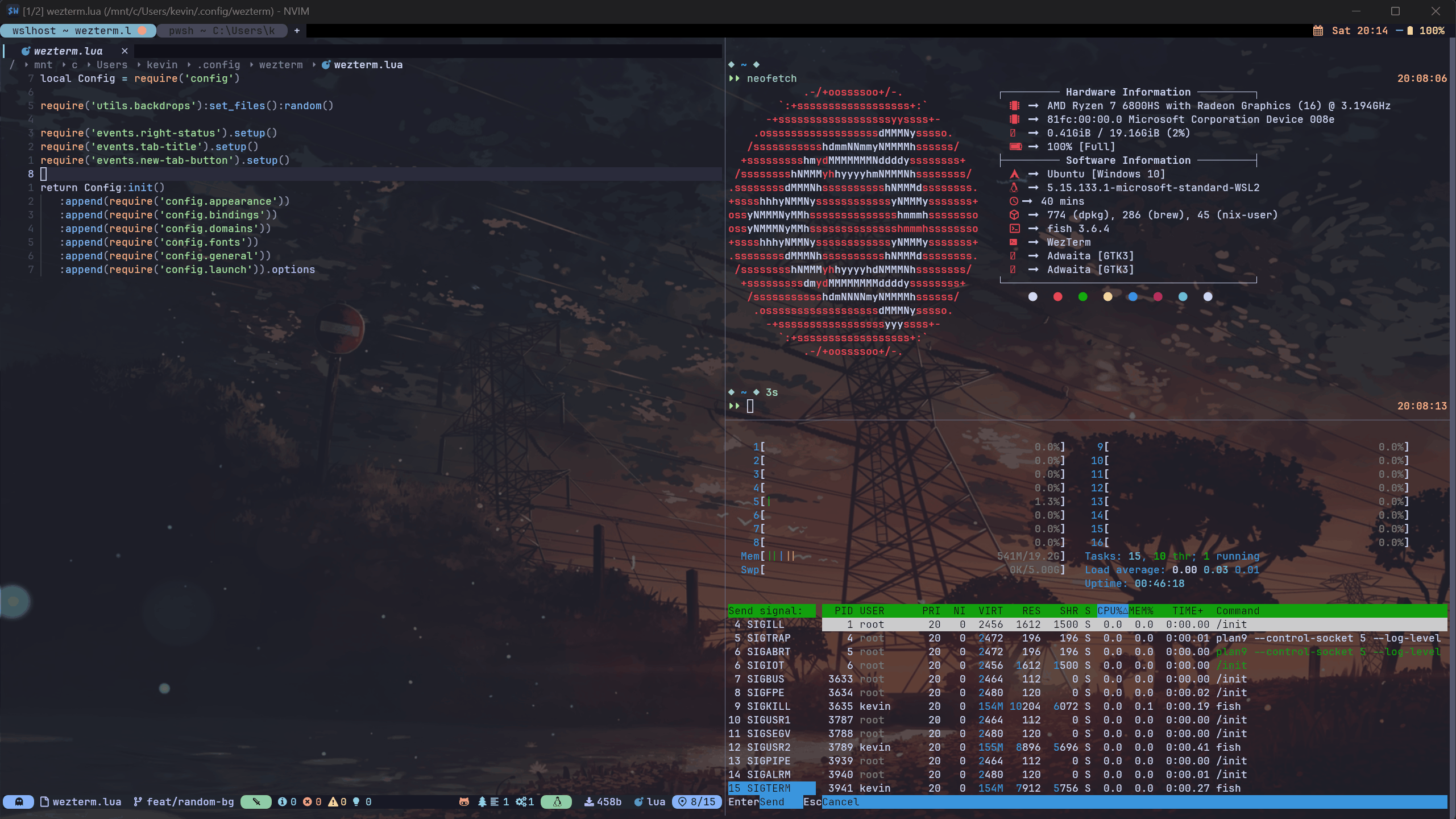The height and width of the screenshot is (819, 1456).
Task: Click the calendar icon near the date
Action: 1318,31
